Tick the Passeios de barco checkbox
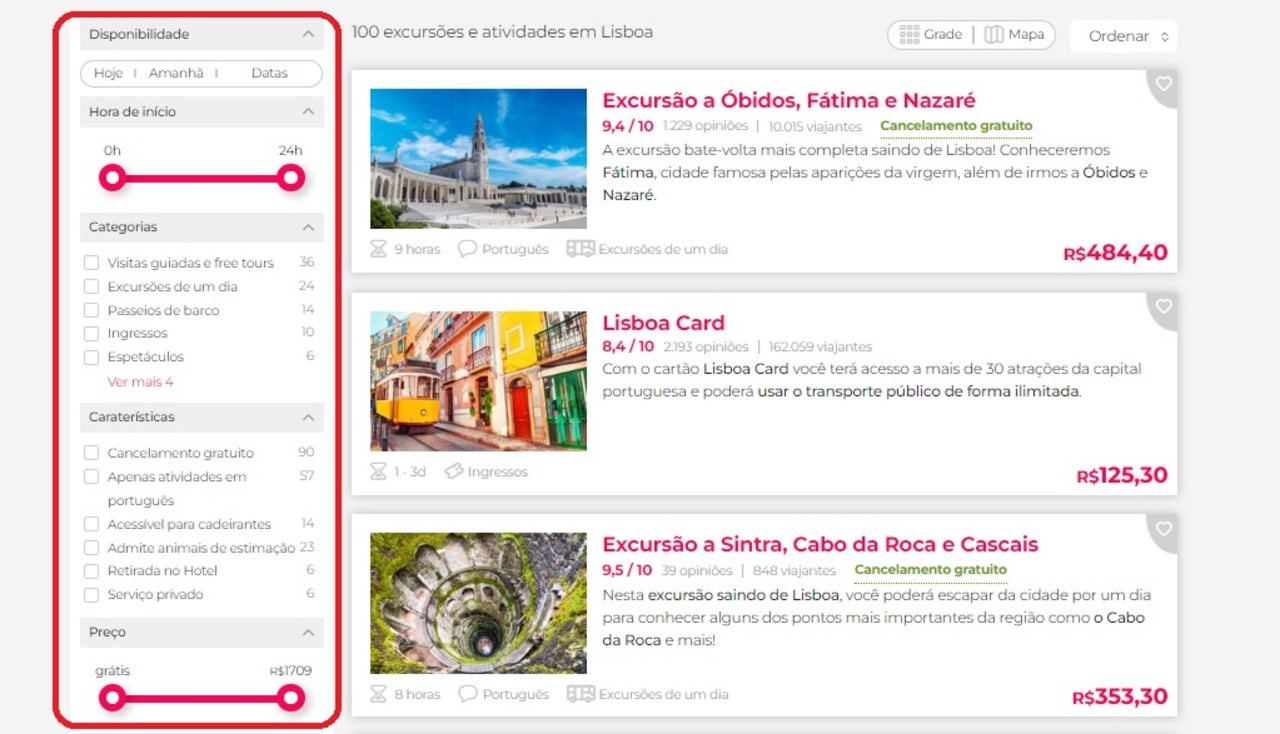This screenshot has height=734, width=1280. pos(91,310)
